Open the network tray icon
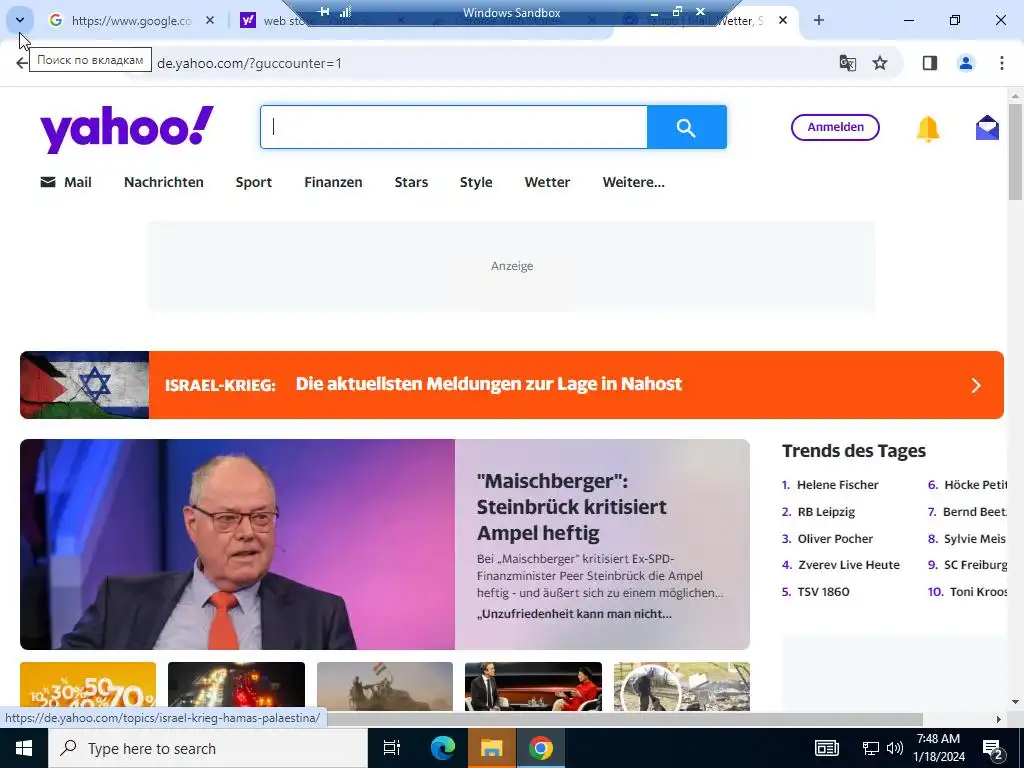 click(871, 748)
